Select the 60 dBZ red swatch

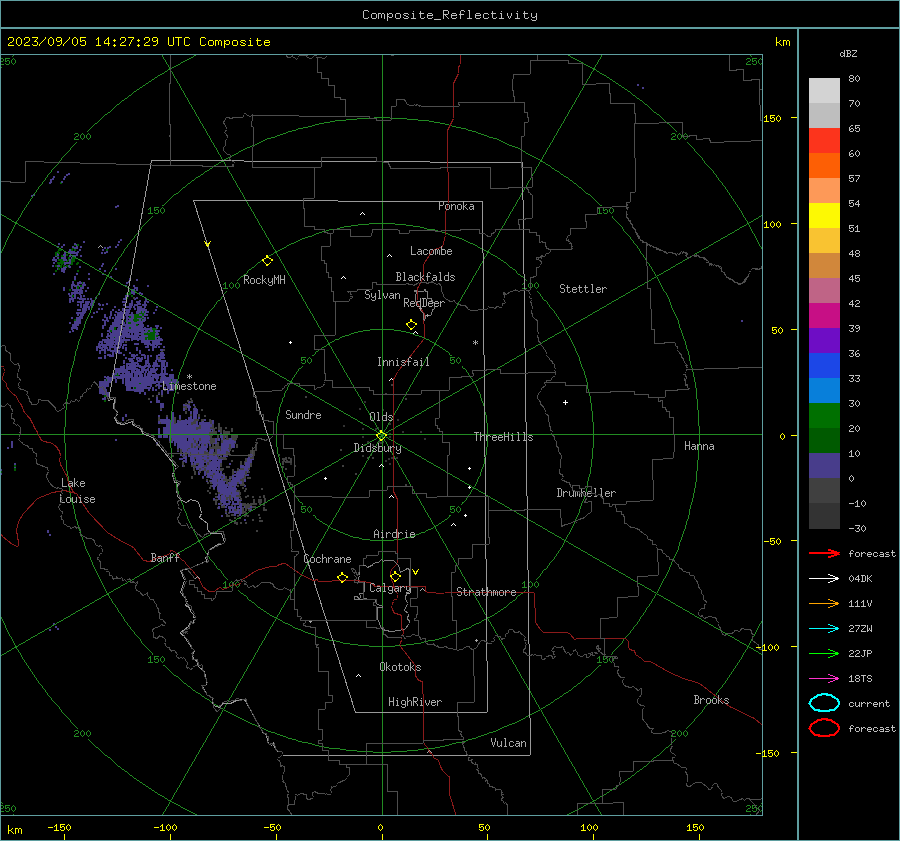[824, 141]
